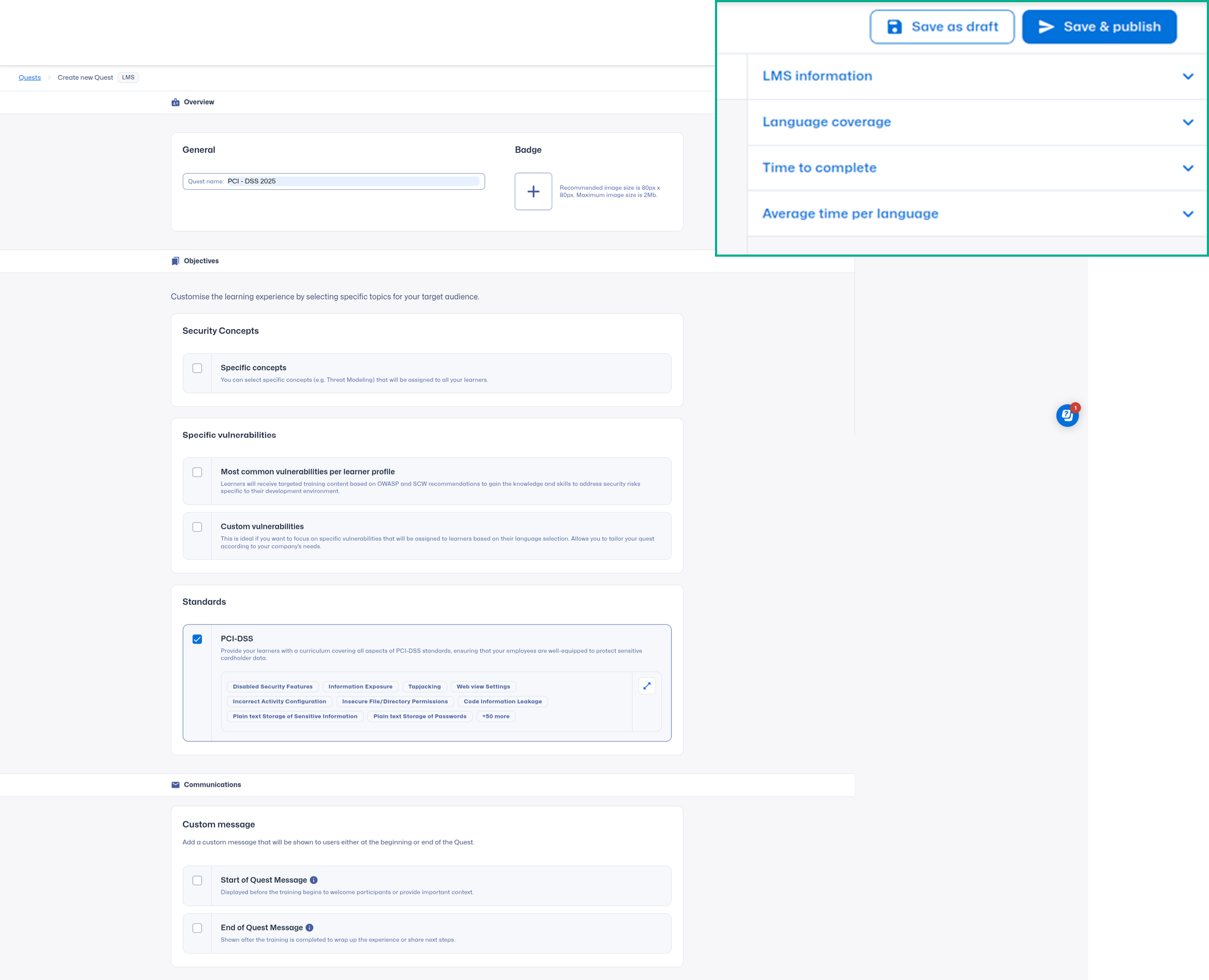Screen dimensions: 1209x980
Task: Click the Incorrect Activity Configuration tag
Action: click(280, 702)
